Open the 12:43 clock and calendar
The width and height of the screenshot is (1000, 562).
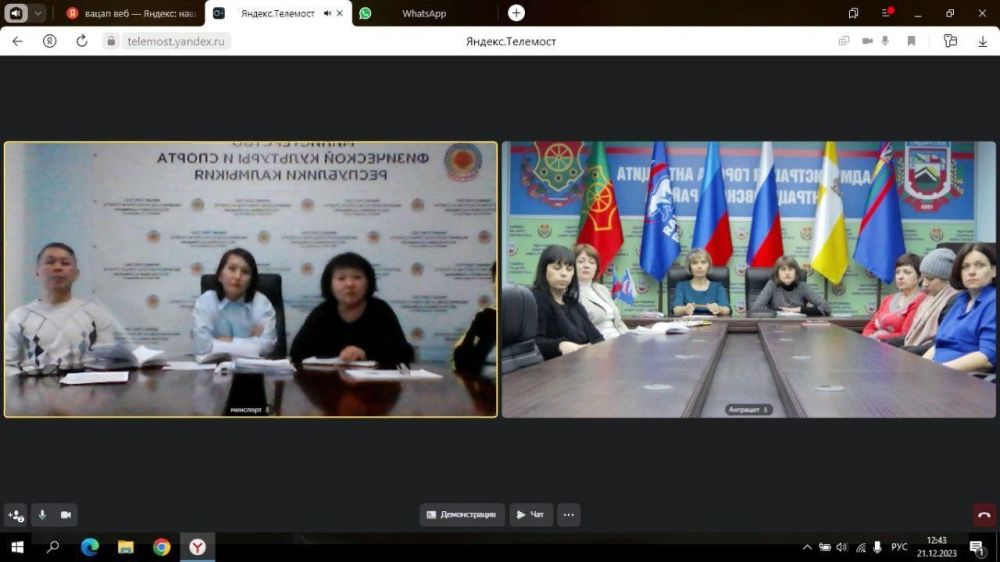[937, 547]
